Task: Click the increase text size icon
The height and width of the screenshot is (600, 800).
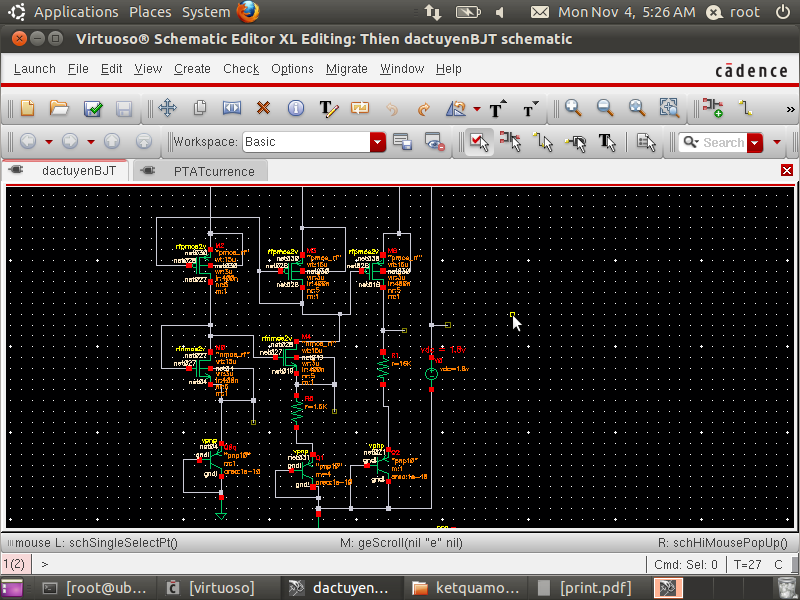Action: point(497,108)
